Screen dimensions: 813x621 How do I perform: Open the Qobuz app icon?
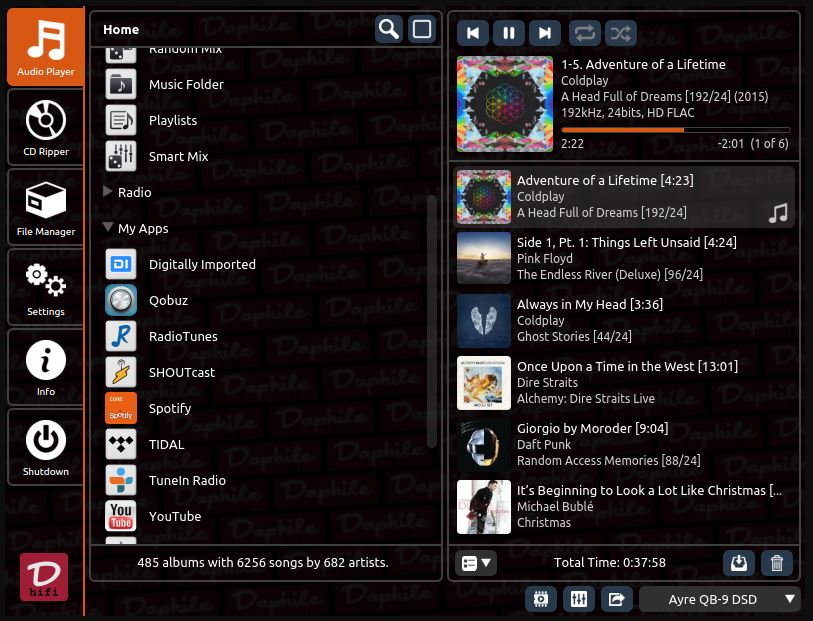click(121, 300)
